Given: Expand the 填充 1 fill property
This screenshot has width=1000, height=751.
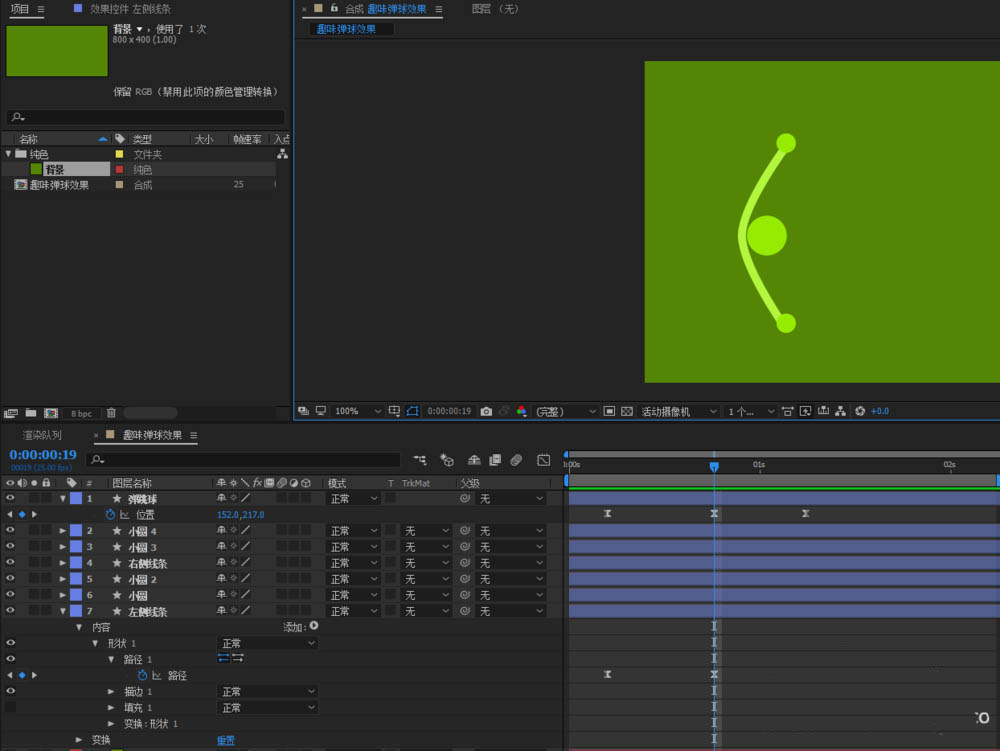Looking at the screenshot, I should coord(111,707).
